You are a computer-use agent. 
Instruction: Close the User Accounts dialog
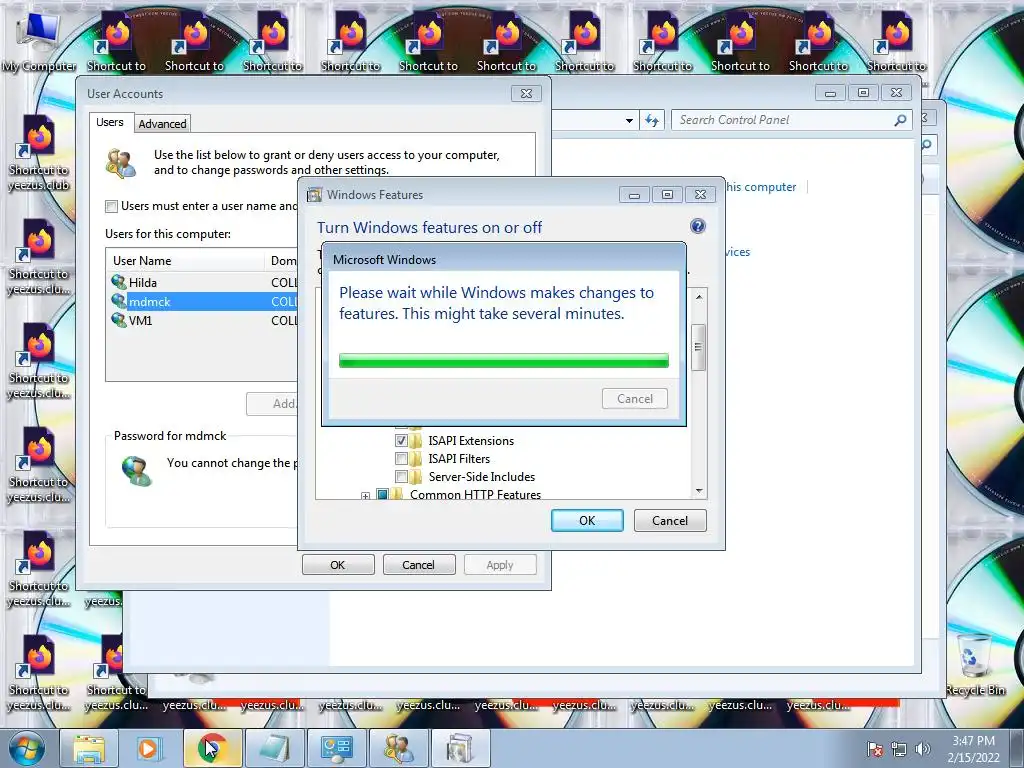tap(526, 93)
